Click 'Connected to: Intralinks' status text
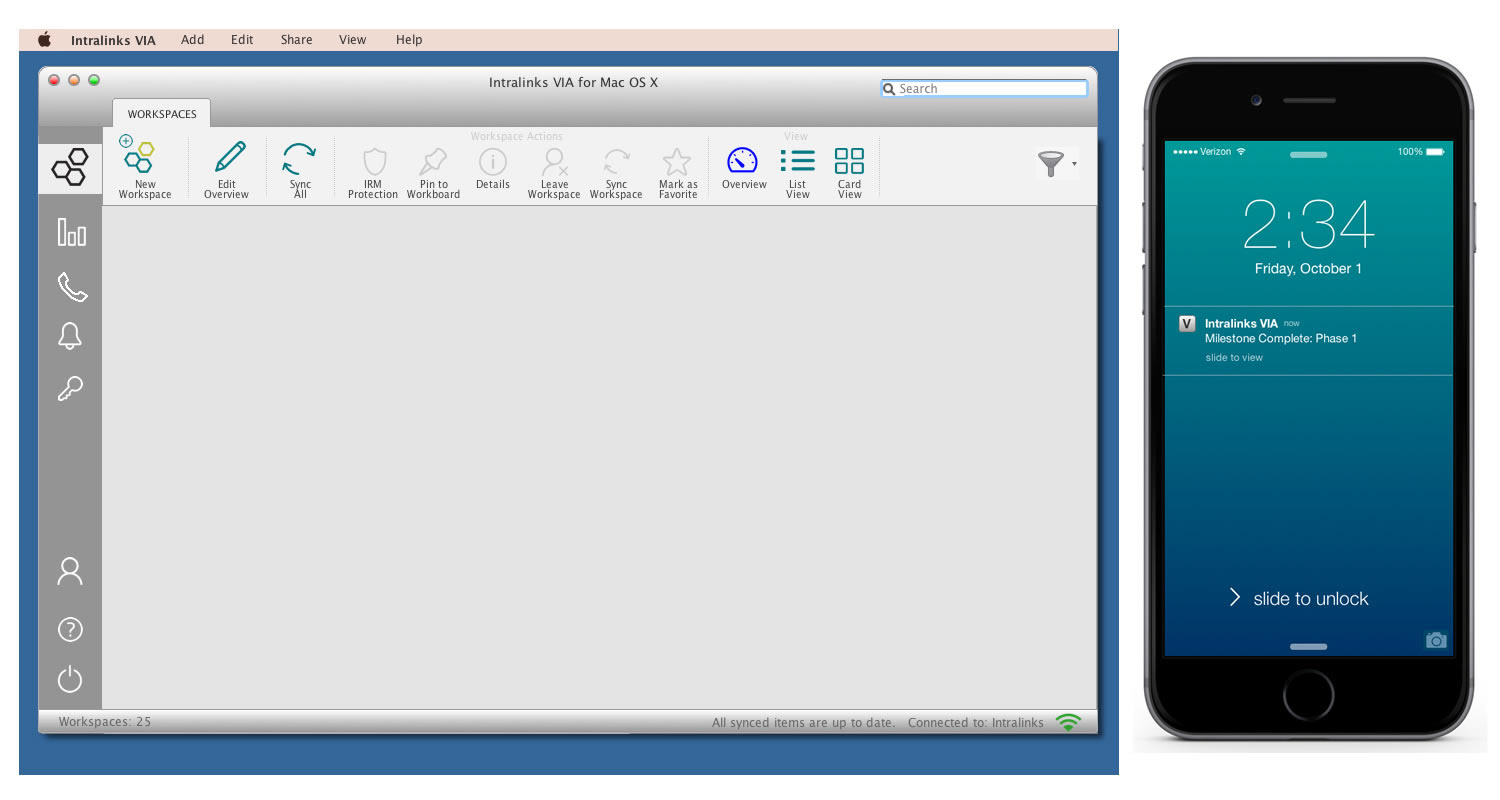 [x=976, y=722]
